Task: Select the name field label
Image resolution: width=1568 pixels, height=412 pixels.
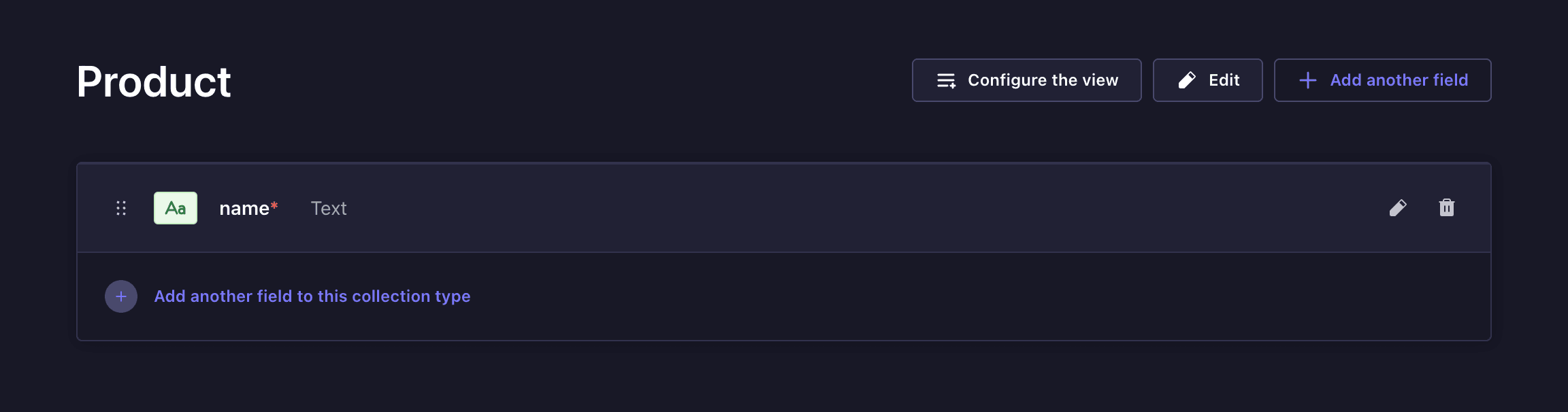Action: pyautogui.click(x=244, y=209)
